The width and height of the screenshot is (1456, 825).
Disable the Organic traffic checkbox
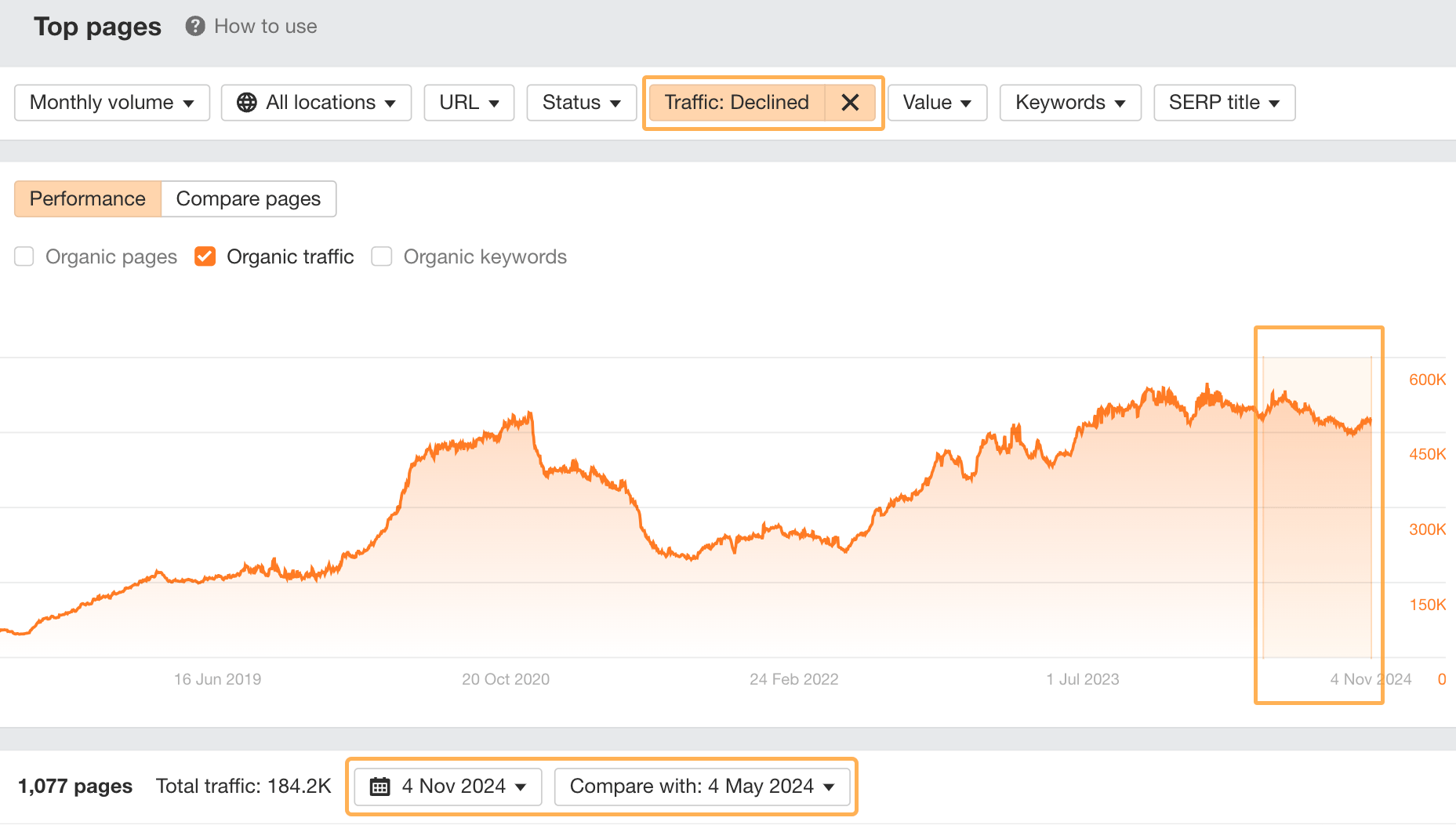205,256
